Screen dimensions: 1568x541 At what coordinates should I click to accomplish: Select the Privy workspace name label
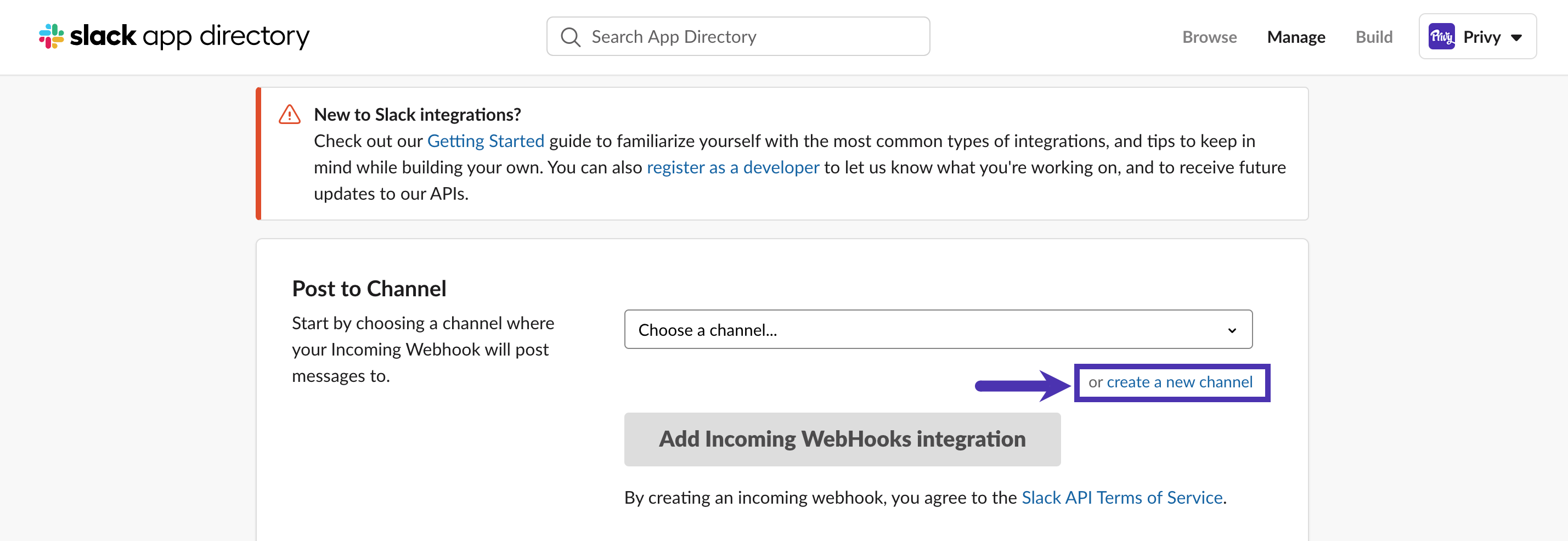(1481, 37)
